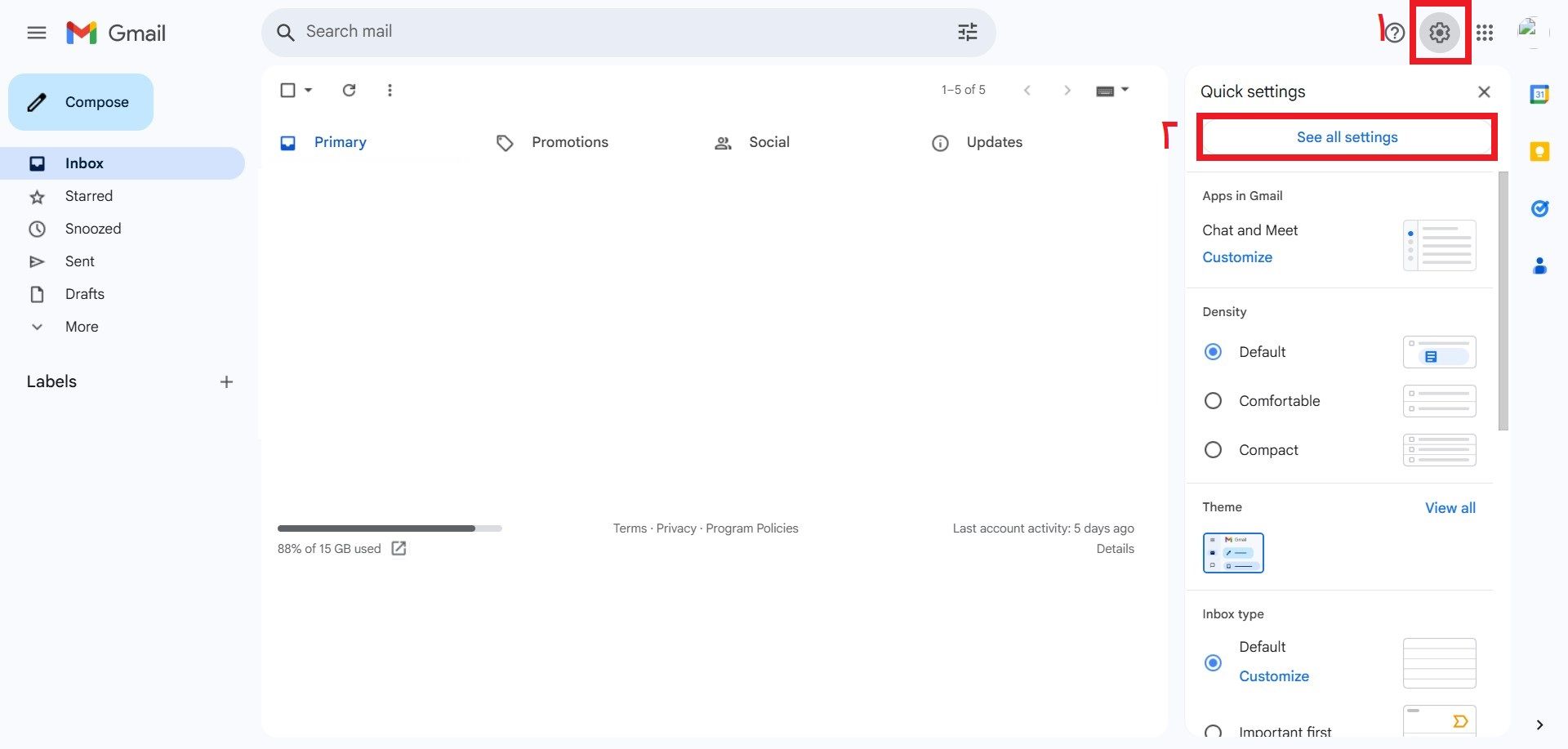Select Compact density option

pyautogui.click(x=1213, y=450)
